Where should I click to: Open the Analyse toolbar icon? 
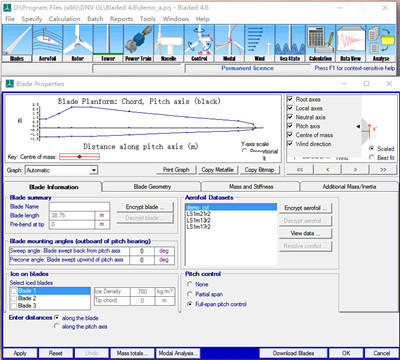tap(381, 44)
